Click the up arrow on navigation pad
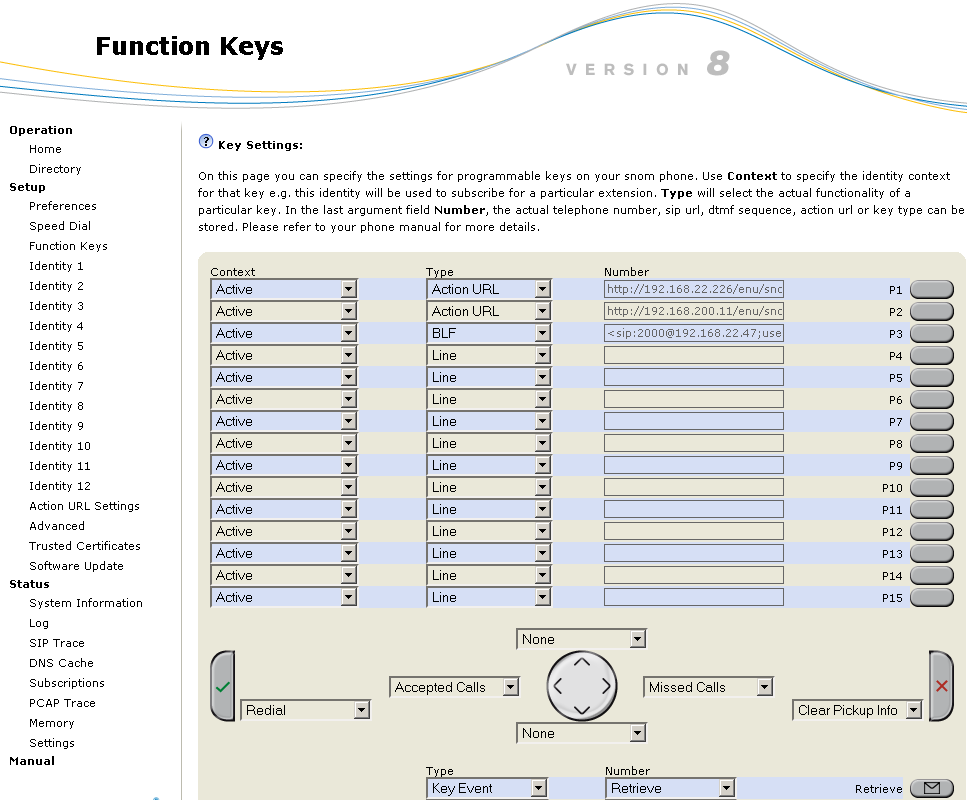Image resolution: width=967 pixels, height=800 pixels. click(582, 663)
